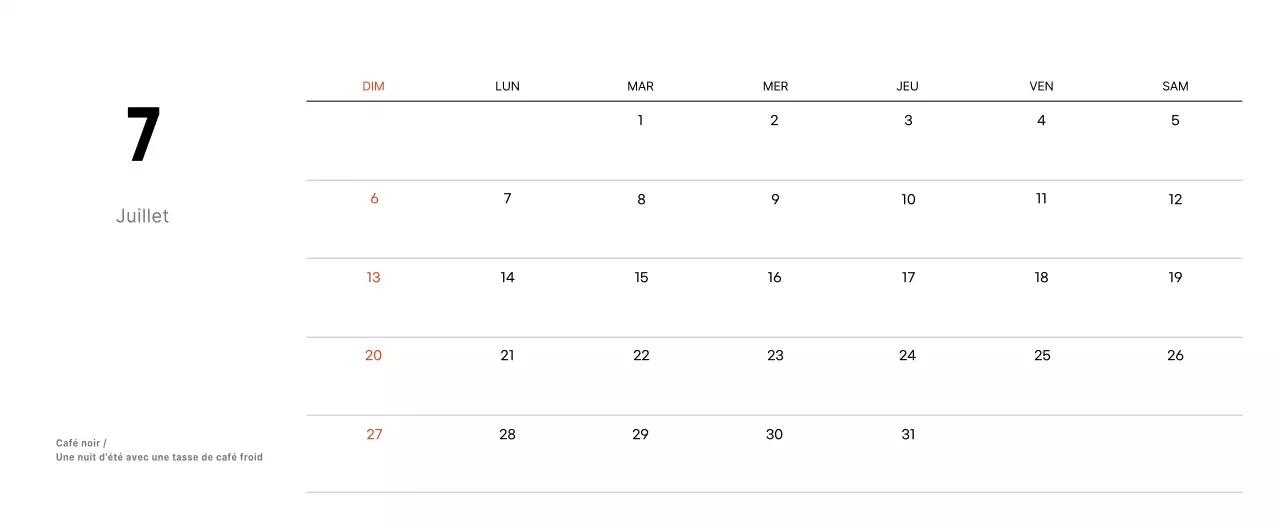Click the large month number 7
The image size is (1280, 522).
143,136
